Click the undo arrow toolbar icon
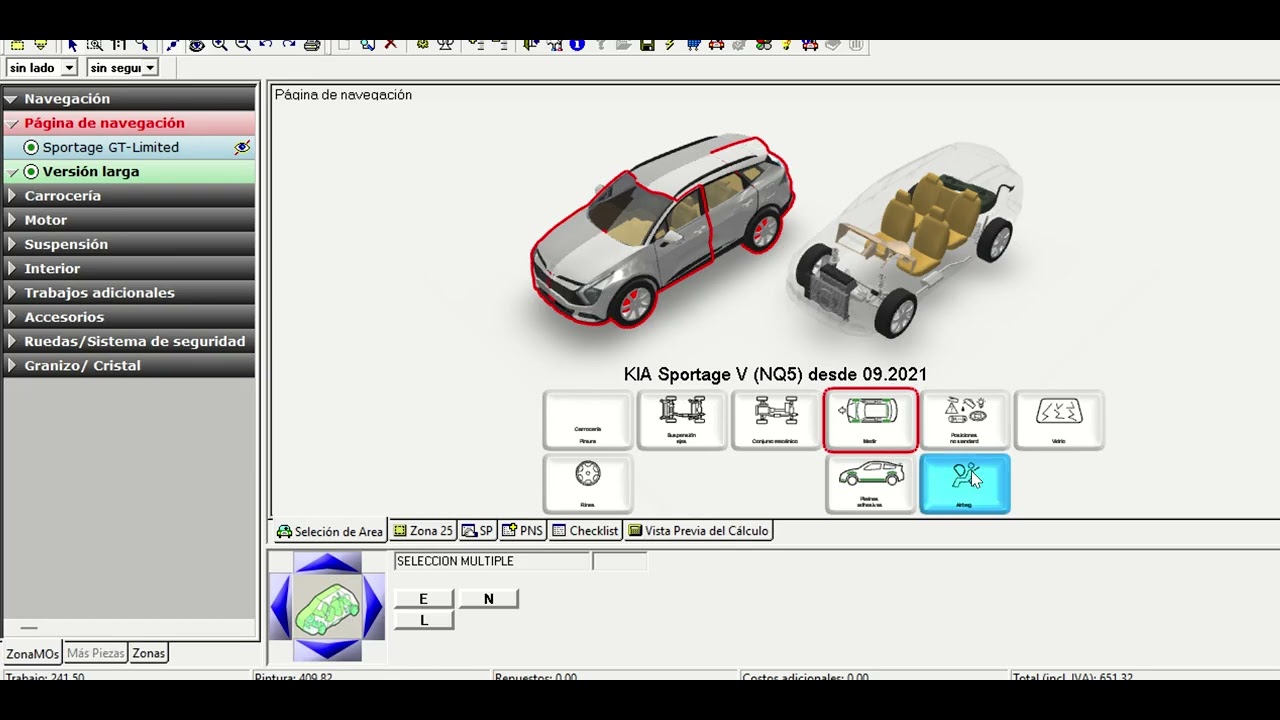Image resolution: width=1280 pixels, height=720 pixels. click(266, 45)
